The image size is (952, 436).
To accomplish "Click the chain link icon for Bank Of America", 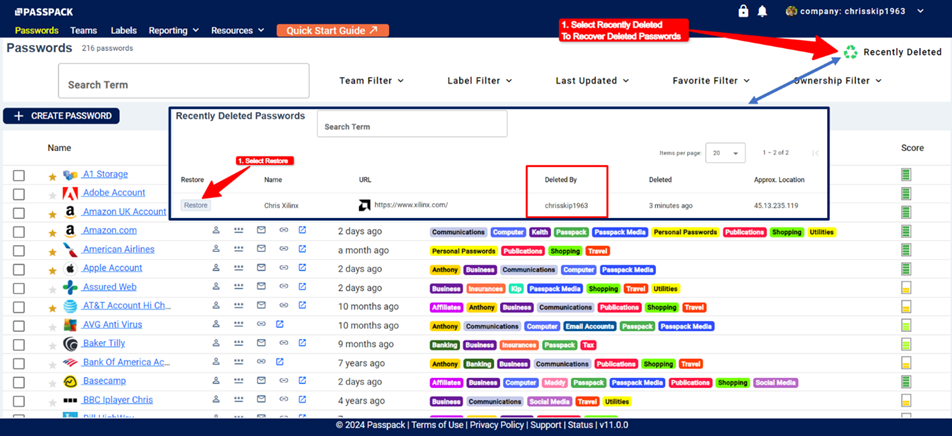I will tap(261, 362).
